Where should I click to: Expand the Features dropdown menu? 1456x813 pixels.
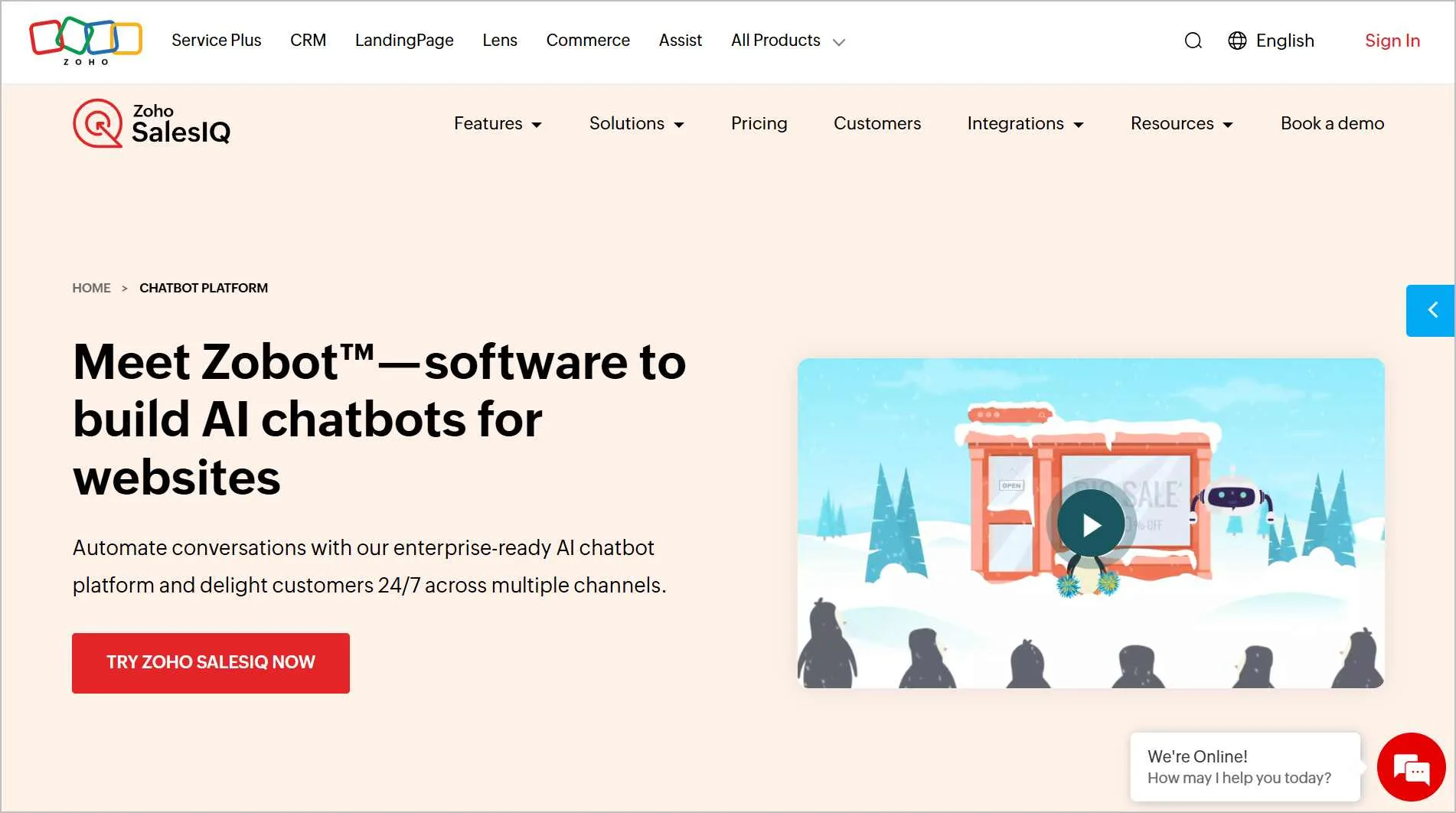tap(498, 123)
